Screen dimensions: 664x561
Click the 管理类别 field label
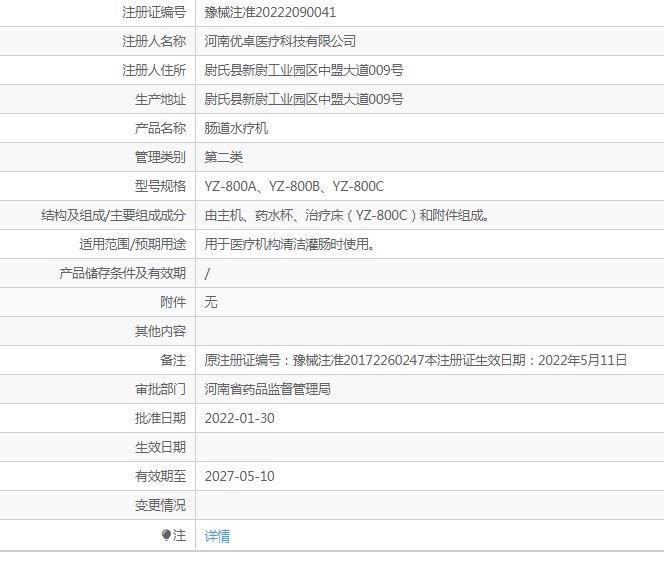(x=160, y=157)
